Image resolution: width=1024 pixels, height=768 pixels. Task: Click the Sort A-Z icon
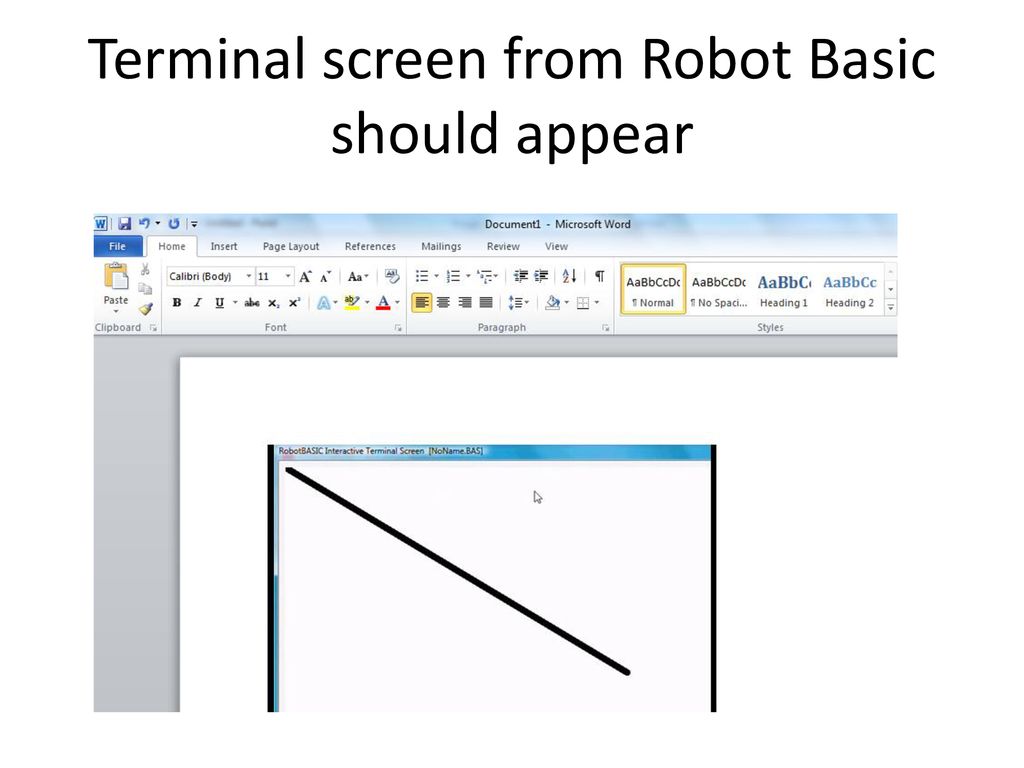[x=569, y=276]
